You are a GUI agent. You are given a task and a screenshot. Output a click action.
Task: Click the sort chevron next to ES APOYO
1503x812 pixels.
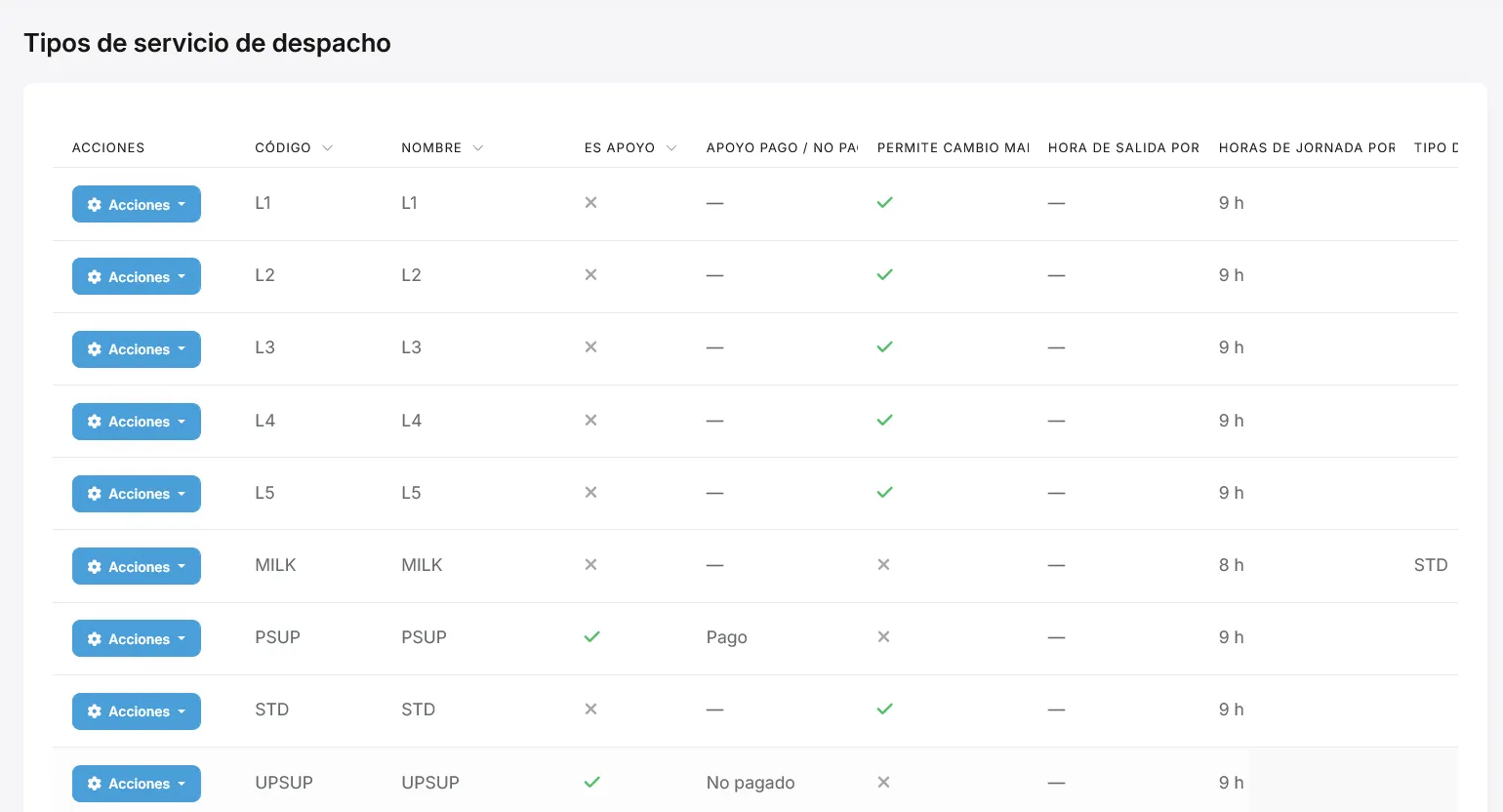(x=671, y=148)
